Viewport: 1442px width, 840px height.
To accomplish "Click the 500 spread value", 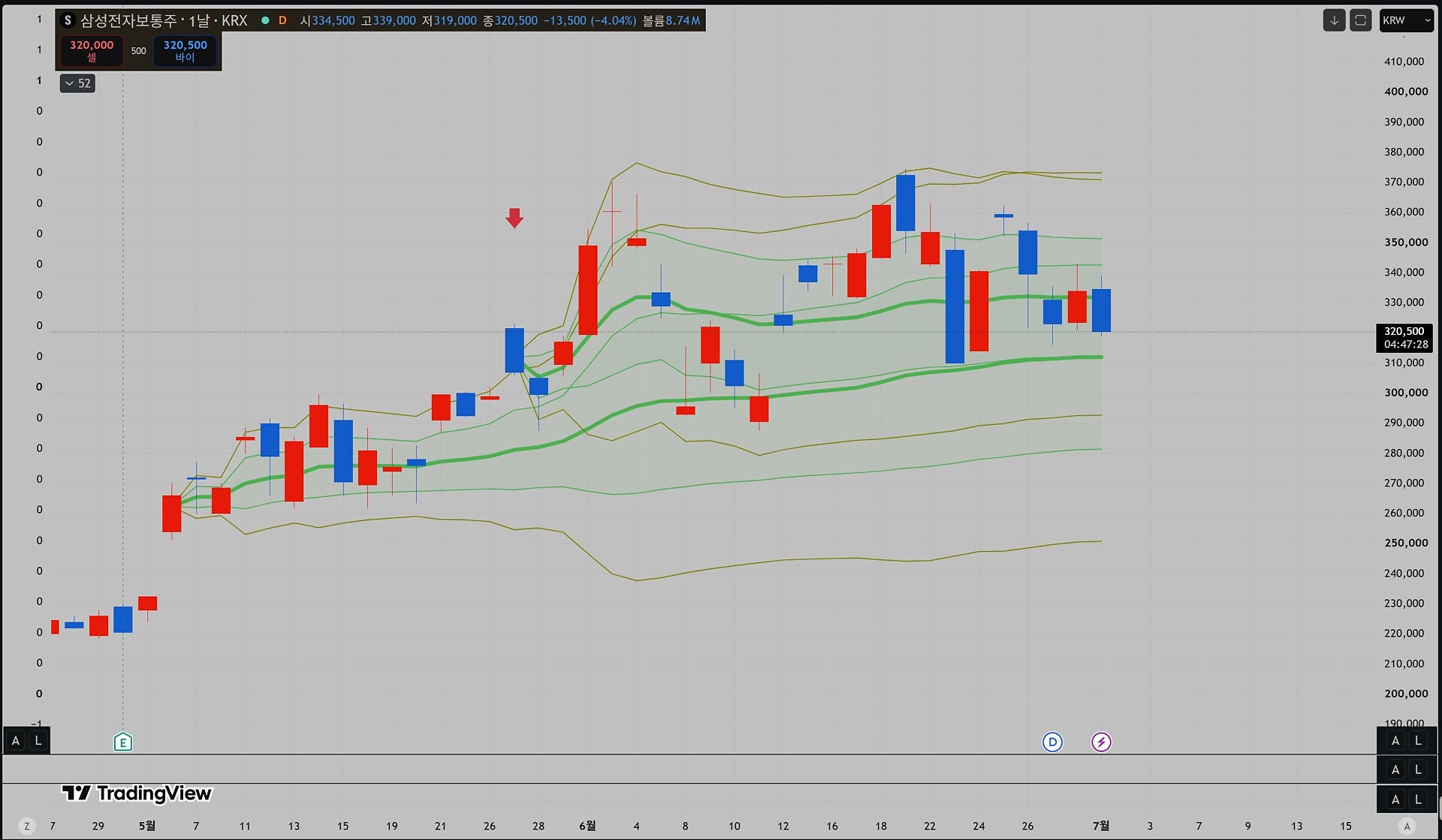I will pos(139,51).
